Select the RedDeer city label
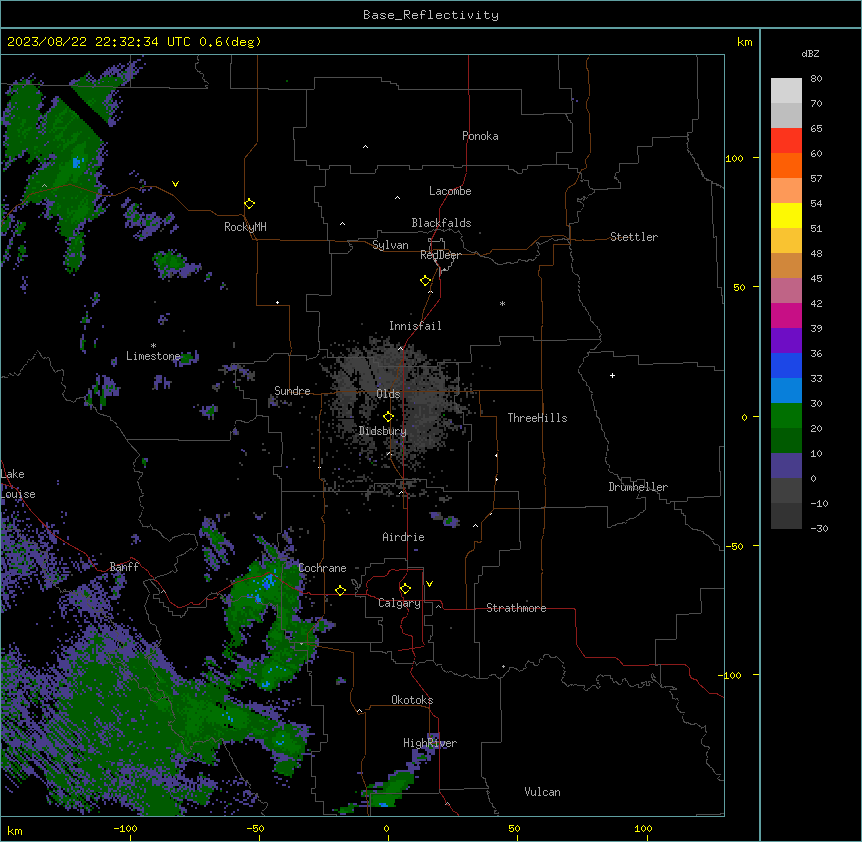862x842 pixels. click(440, 255)
